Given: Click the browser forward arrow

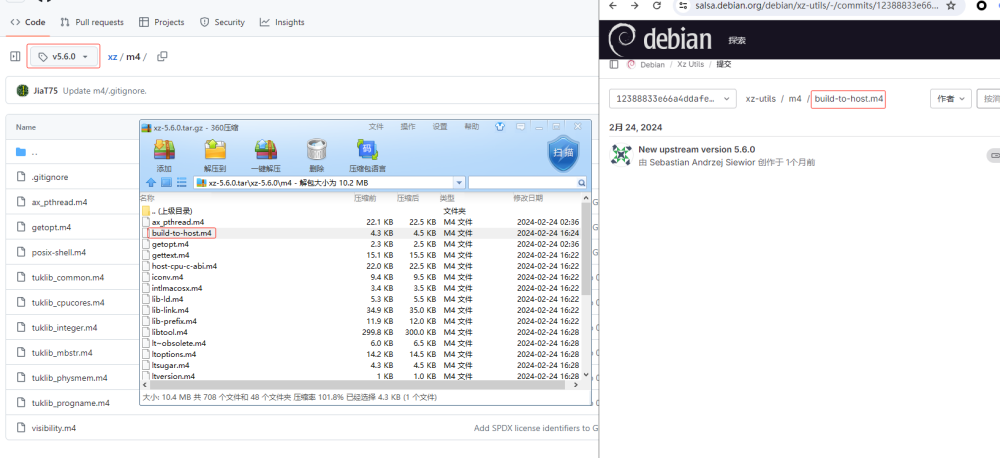Looking at the screenshot, I should (x=635, y=6).
